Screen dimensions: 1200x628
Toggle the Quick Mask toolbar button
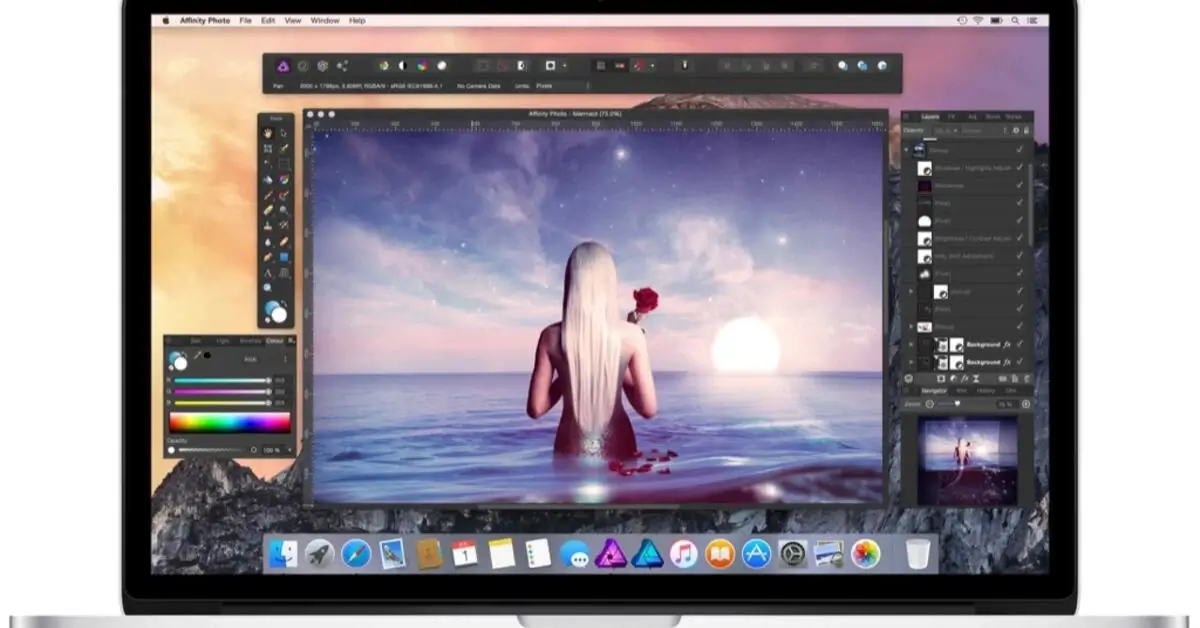(550, 66)
